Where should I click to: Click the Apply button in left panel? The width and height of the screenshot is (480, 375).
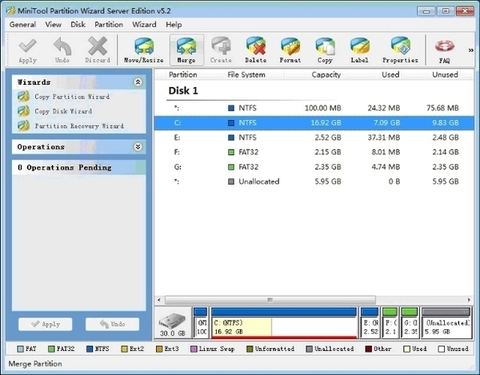pos(45,324)
